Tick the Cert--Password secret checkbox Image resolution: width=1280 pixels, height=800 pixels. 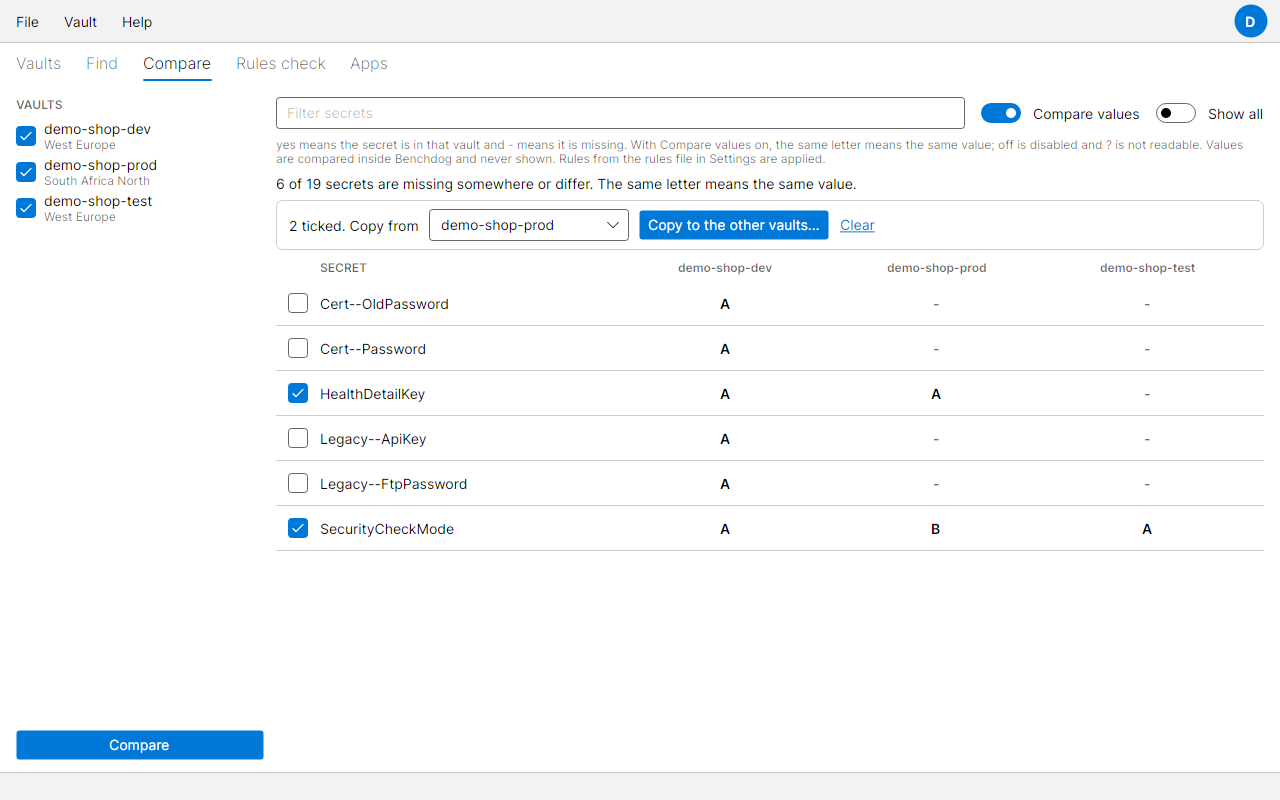298,348
